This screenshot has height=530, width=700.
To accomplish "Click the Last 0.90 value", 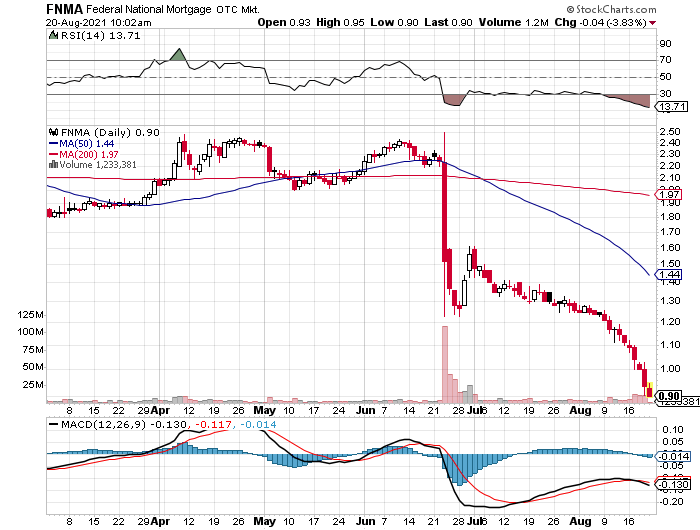I will [448, 22].
